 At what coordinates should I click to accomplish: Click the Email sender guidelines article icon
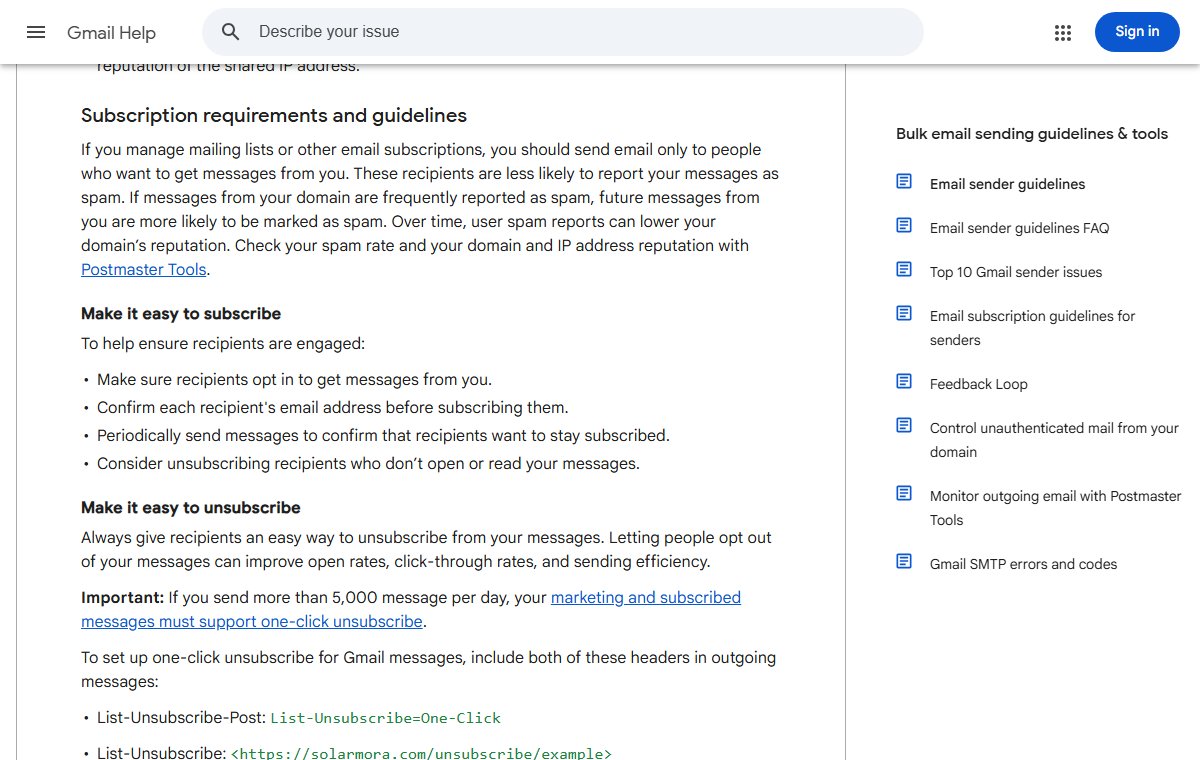904,181
